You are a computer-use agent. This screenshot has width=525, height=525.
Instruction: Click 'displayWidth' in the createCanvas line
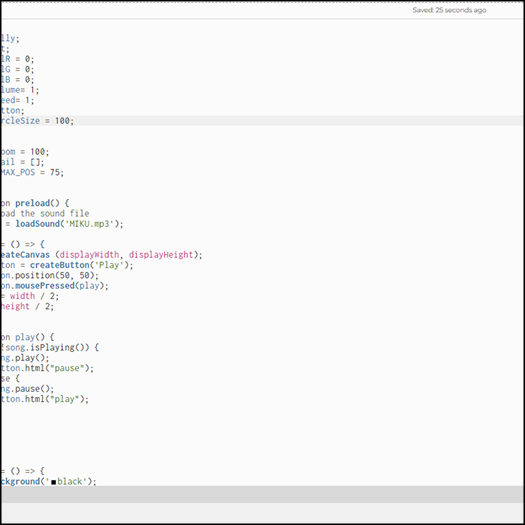(89, 255)
